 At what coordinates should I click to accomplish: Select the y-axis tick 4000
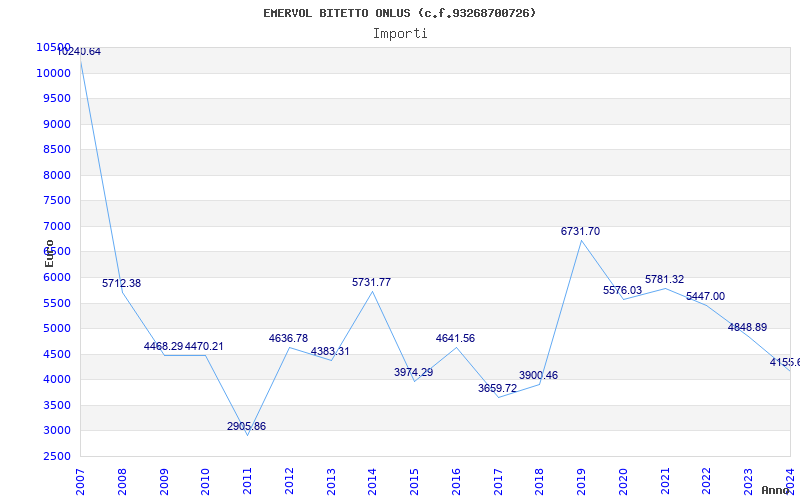tap(56, 380)
